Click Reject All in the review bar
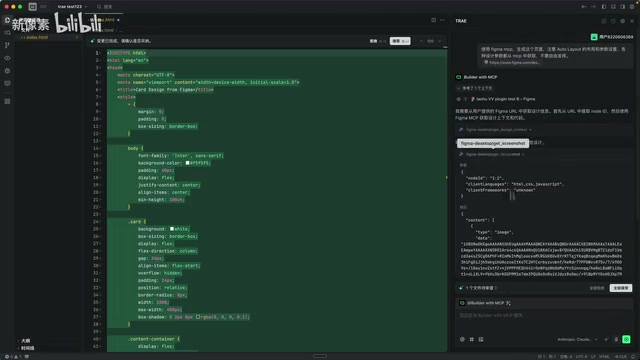This screenshot has height=360, width=640. tap(597, 288)
